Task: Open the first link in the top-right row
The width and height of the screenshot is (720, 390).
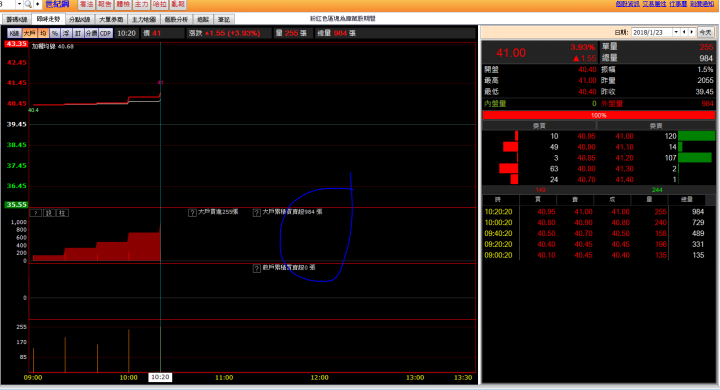Action: [x=627, y=4]
